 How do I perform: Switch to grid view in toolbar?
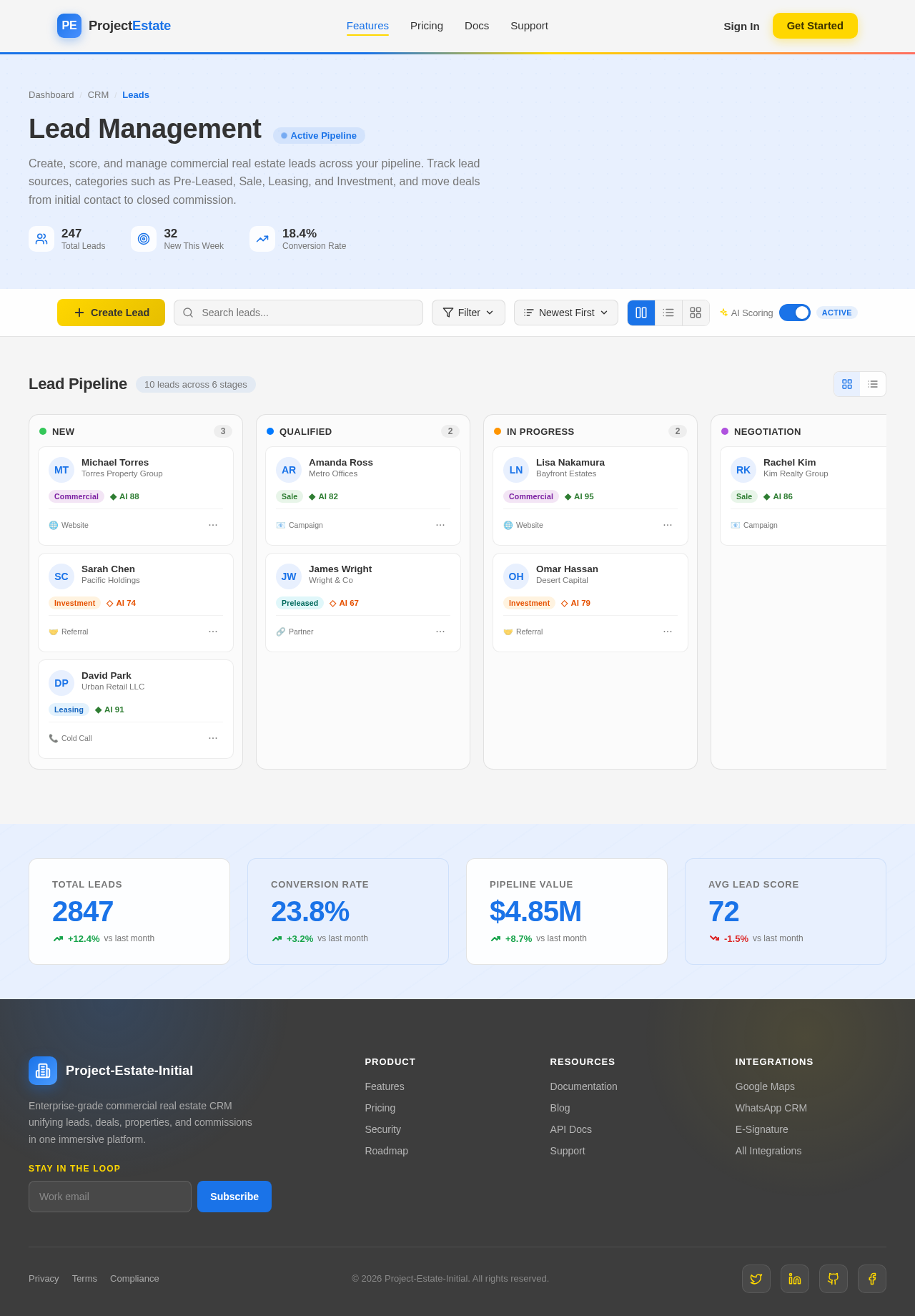tap(696, 313)
